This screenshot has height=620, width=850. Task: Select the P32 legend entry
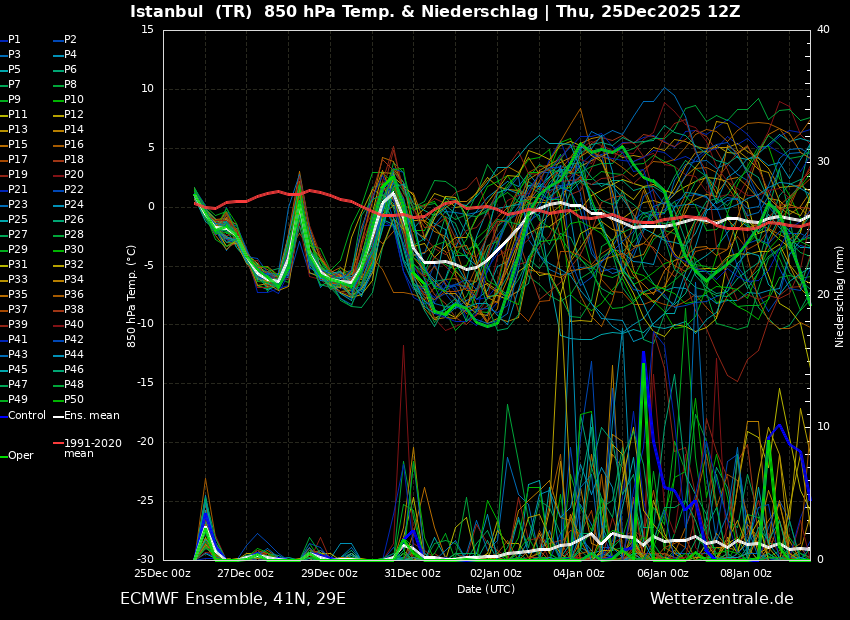pyautogui.click(x=73, y=265)
